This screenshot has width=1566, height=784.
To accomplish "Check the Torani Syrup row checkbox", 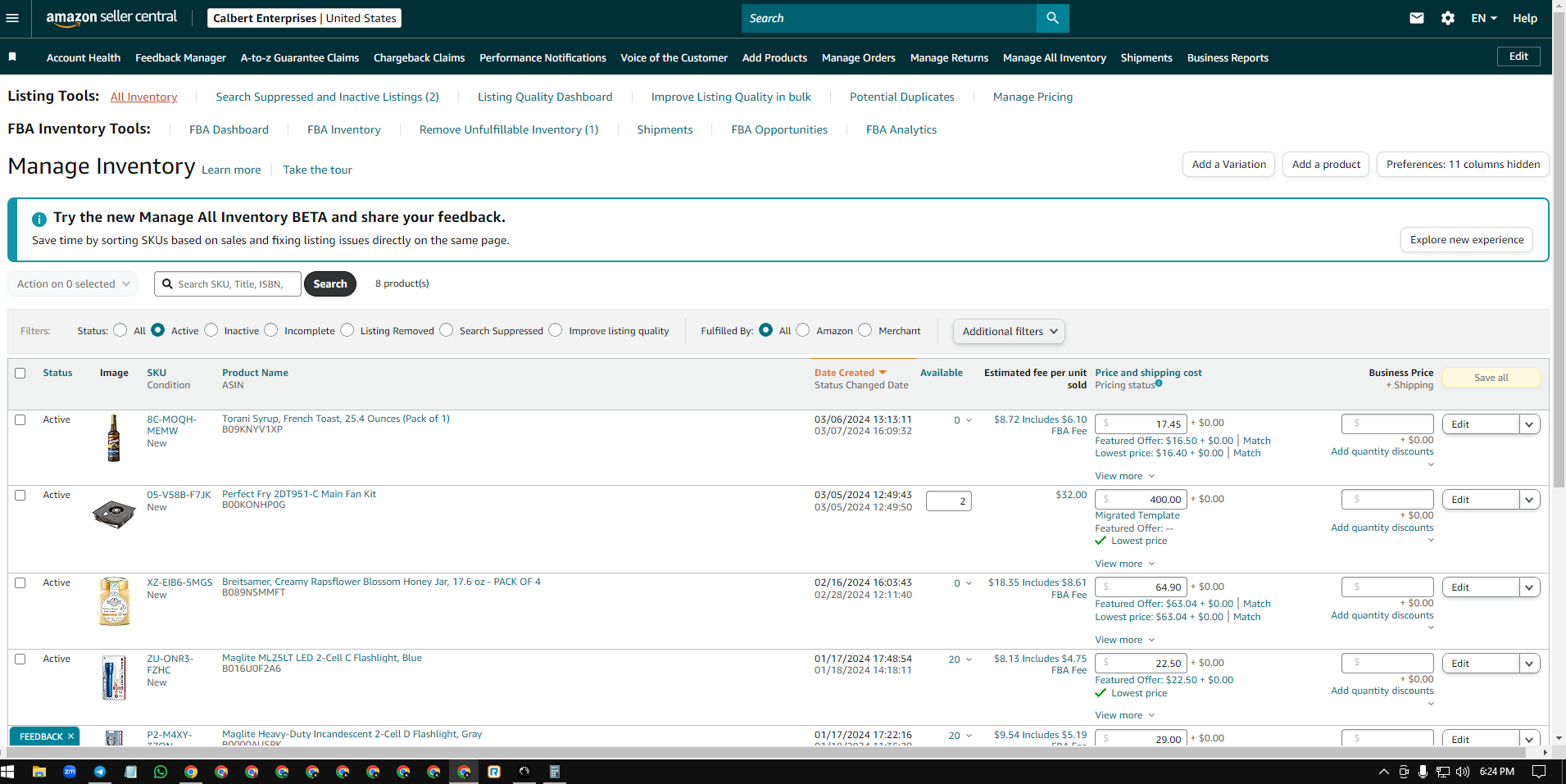I will 20,419.
